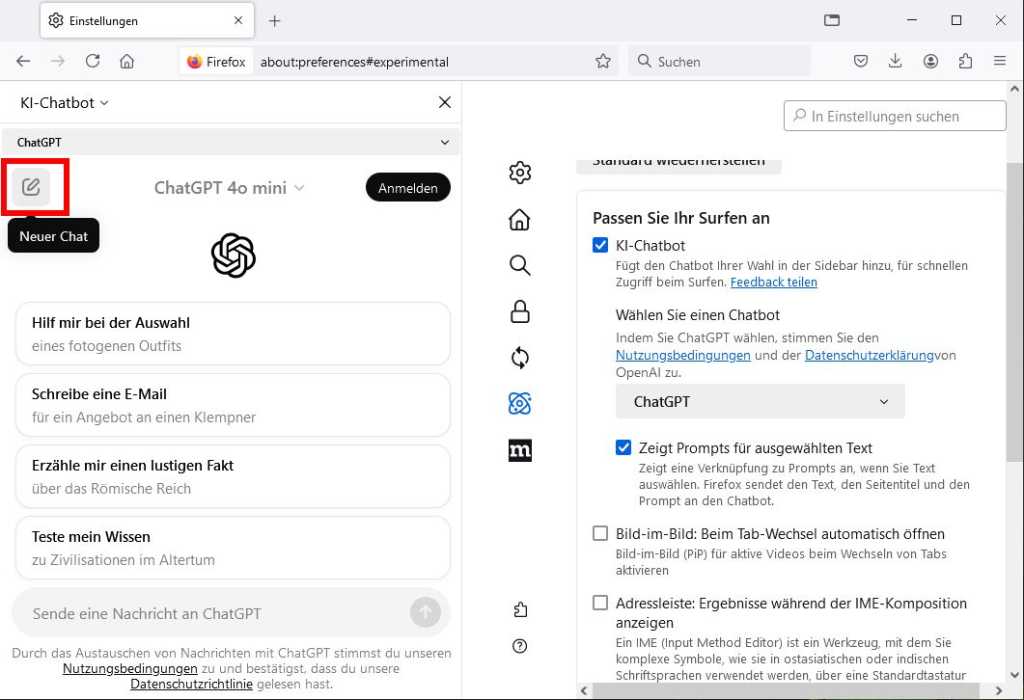Uncheck Zeigt Prompts für ausgewählten Text
The image size is (1024, 700).
coord(623,448)
